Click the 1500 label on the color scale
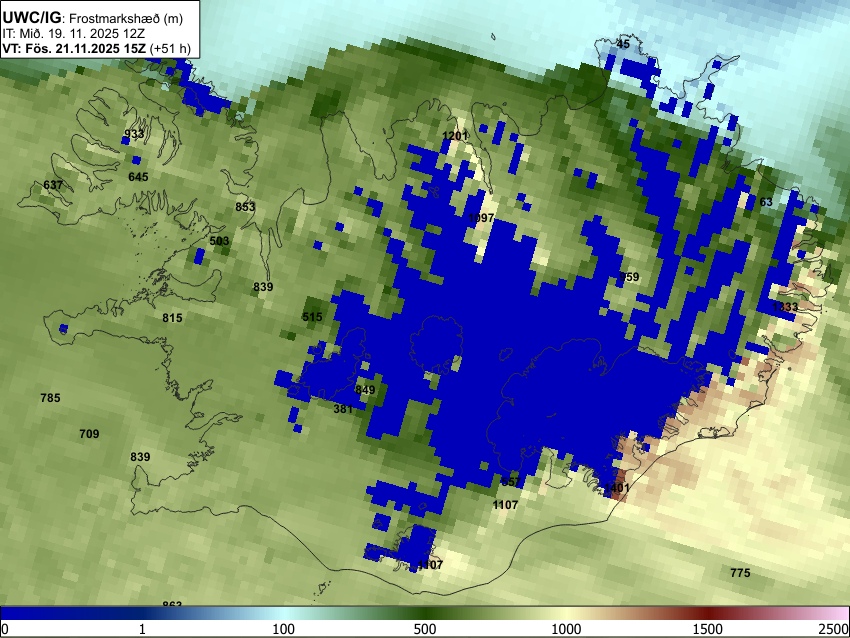The height and width of the screenshot is (638, 850). click(x=708, y=629)
